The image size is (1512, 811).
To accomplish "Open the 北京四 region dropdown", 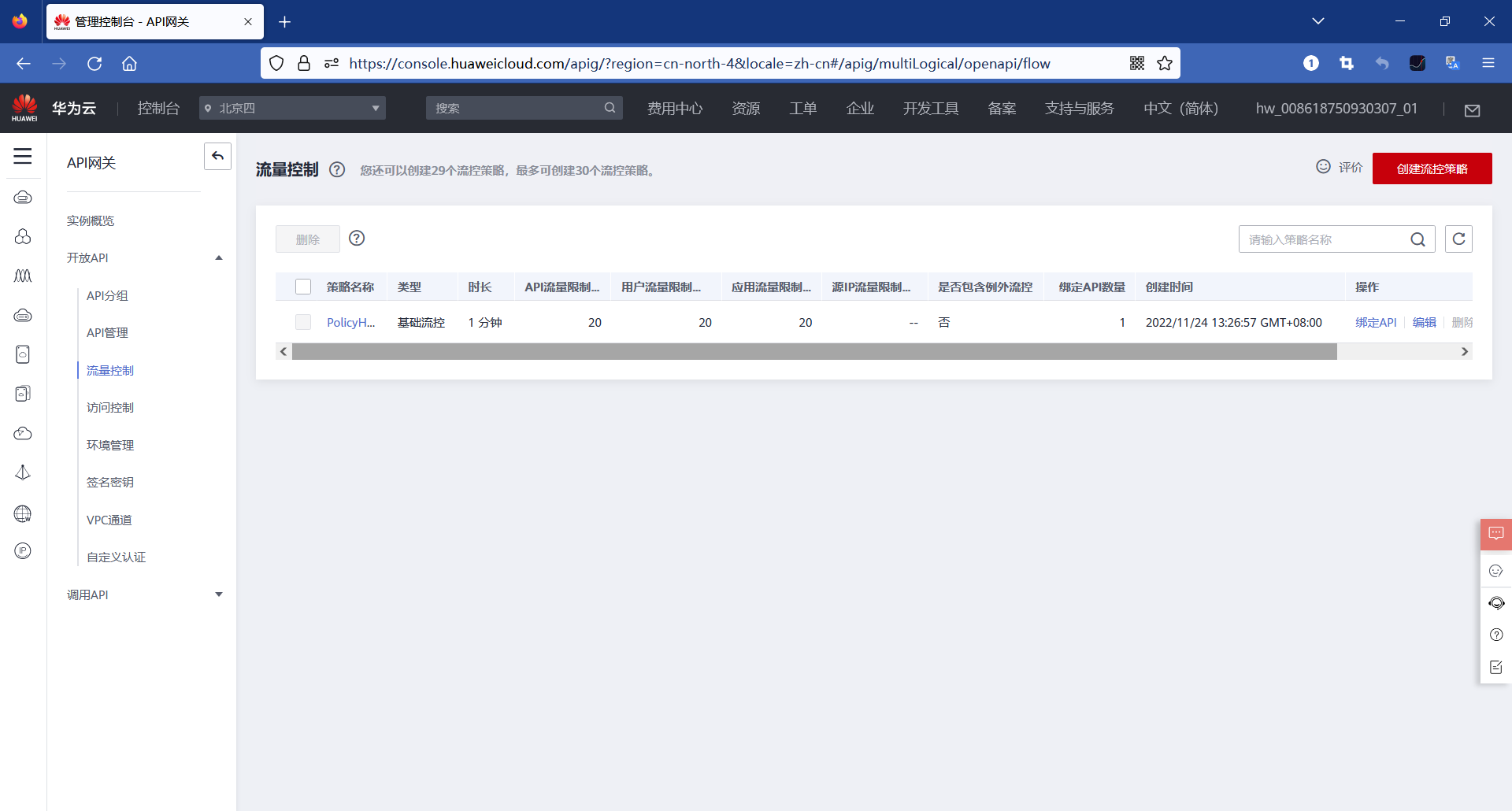I will [291, 108].
